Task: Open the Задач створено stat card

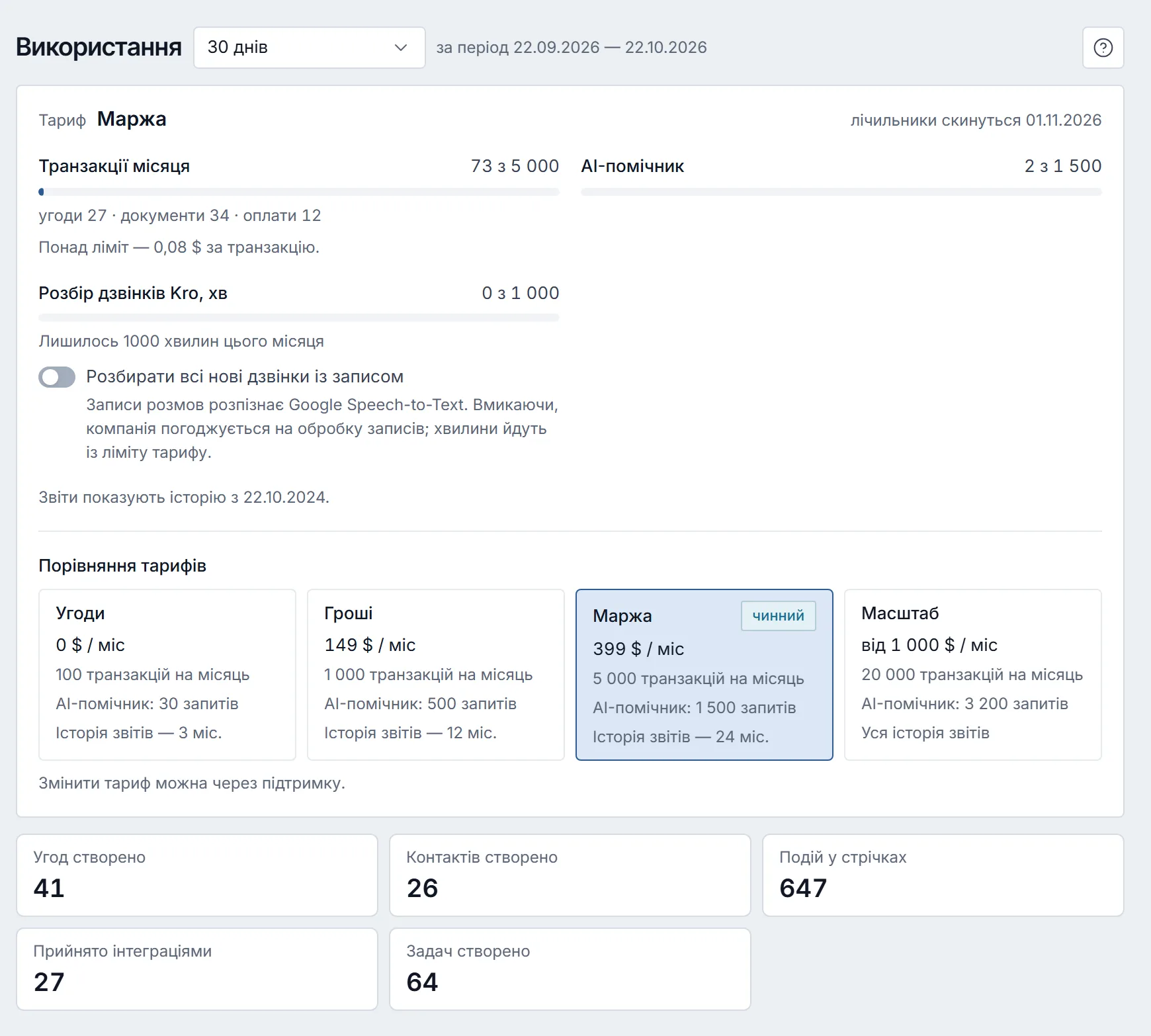Action: (x=570, y=969)
